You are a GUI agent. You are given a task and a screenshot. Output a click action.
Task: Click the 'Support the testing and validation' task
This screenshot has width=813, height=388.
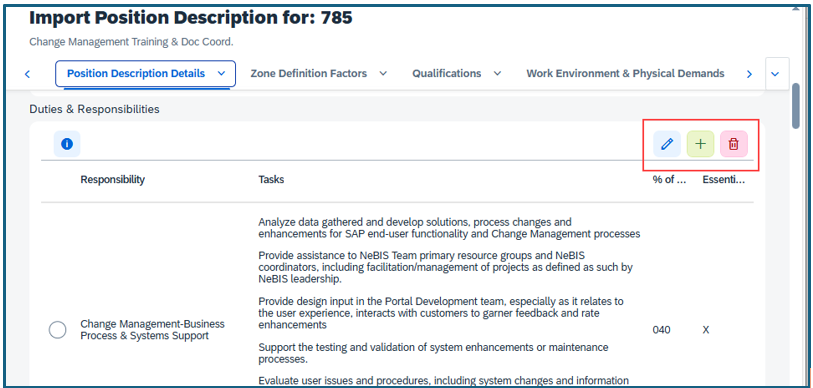tap(433, 353)
